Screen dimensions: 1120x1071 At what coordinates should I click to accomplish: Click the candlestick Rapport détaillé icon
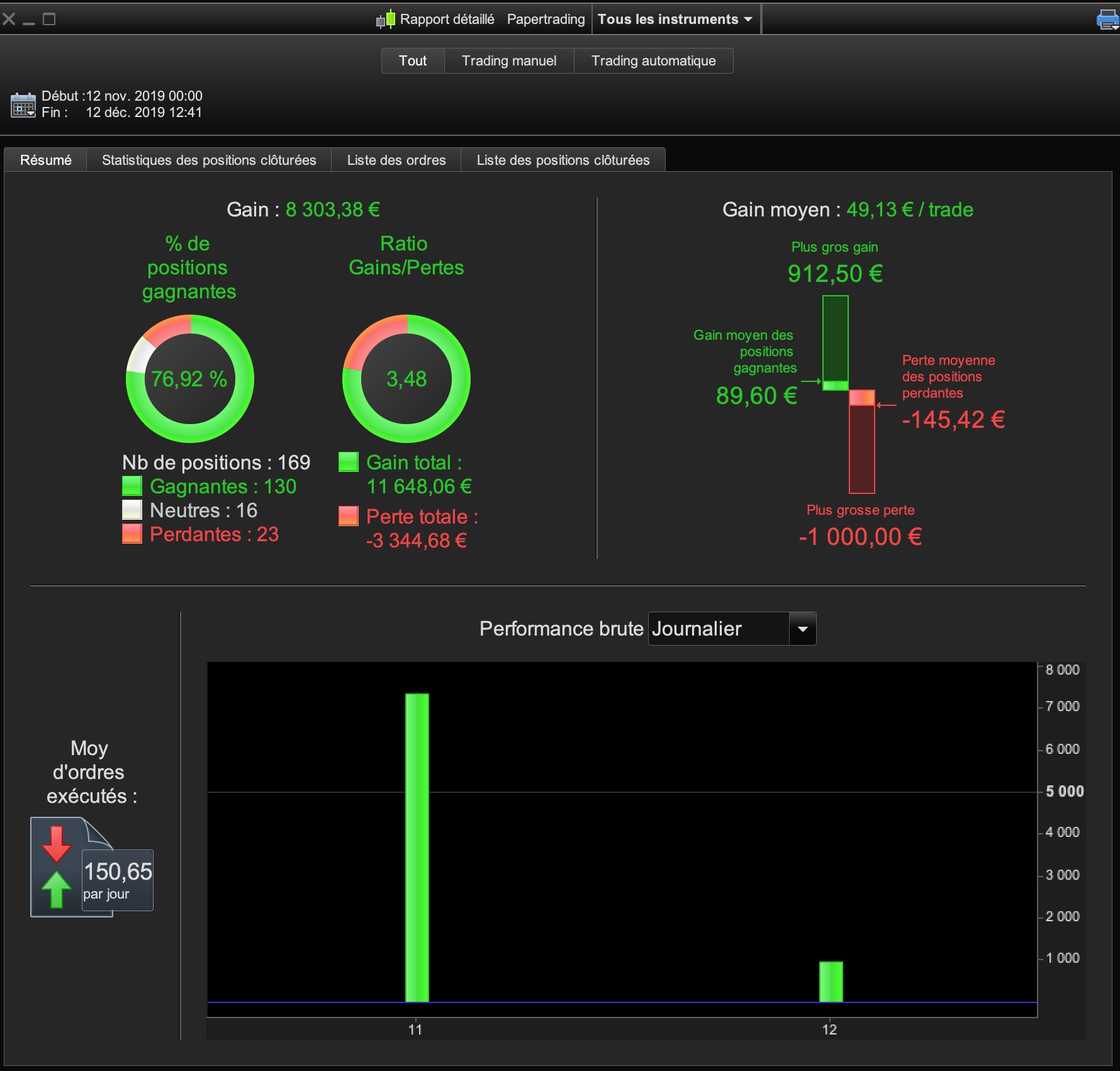pos(386,20)
